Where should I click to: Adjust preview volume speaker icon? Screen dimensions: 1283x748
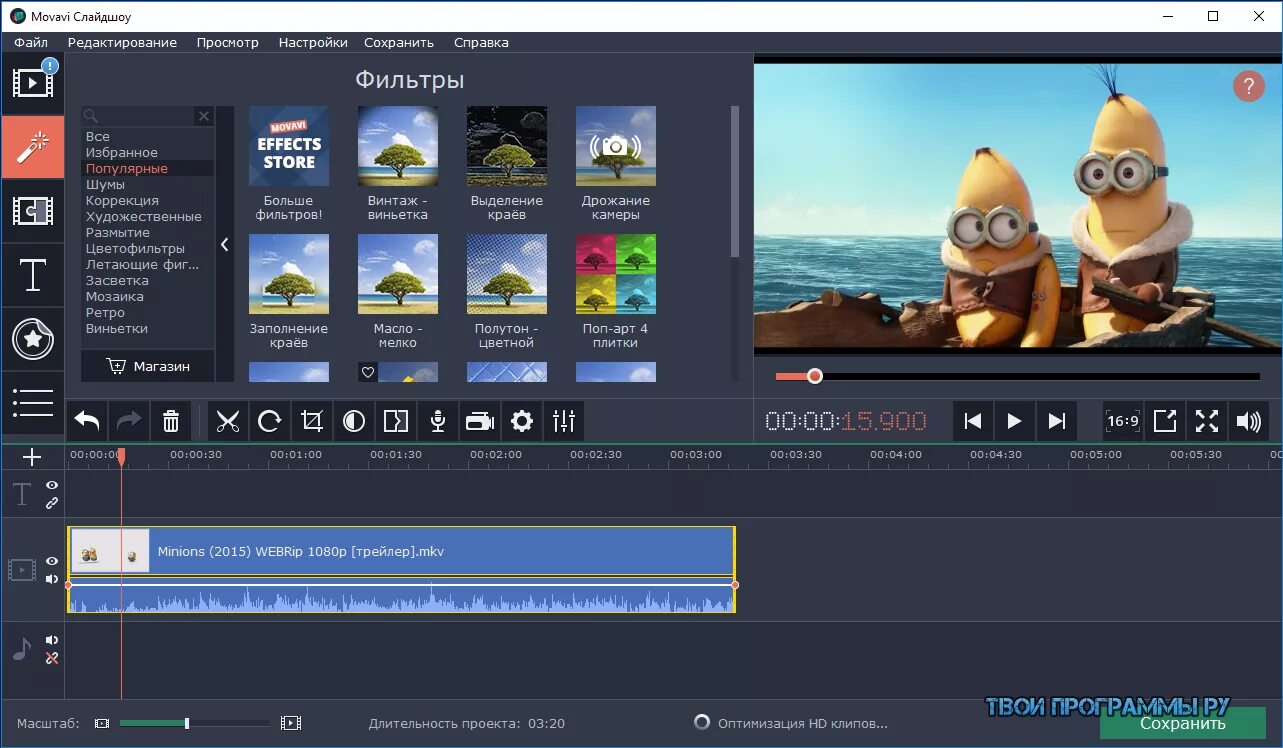tap(1249, 421)
